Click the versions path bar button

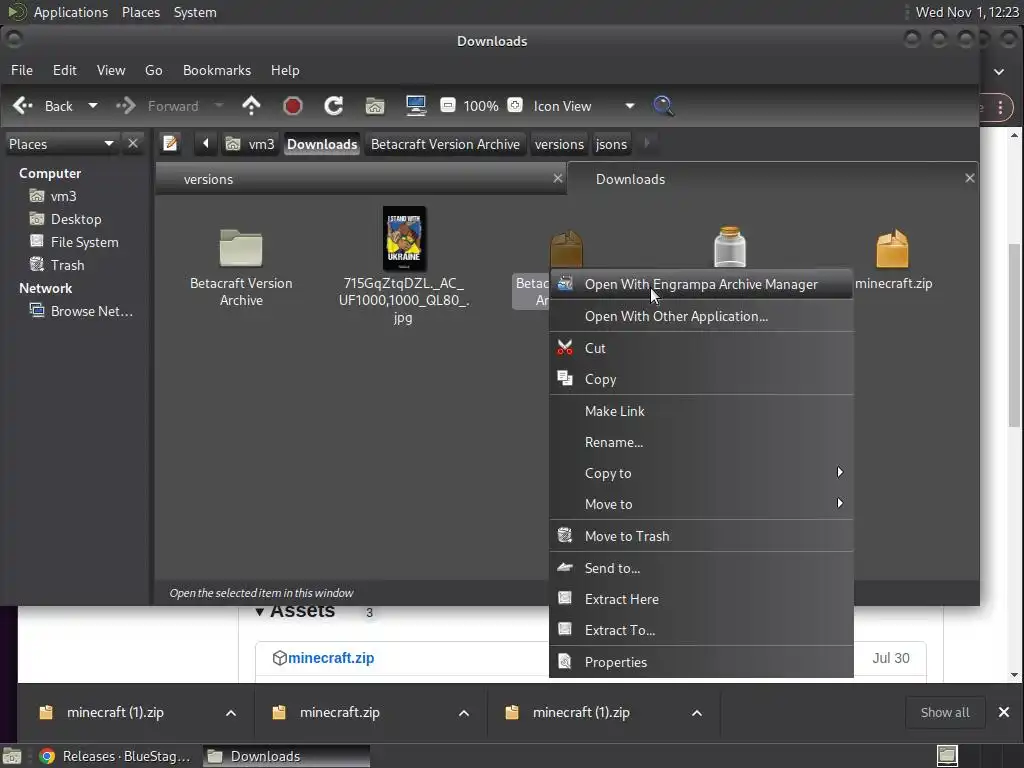click(x=559, y=144)
